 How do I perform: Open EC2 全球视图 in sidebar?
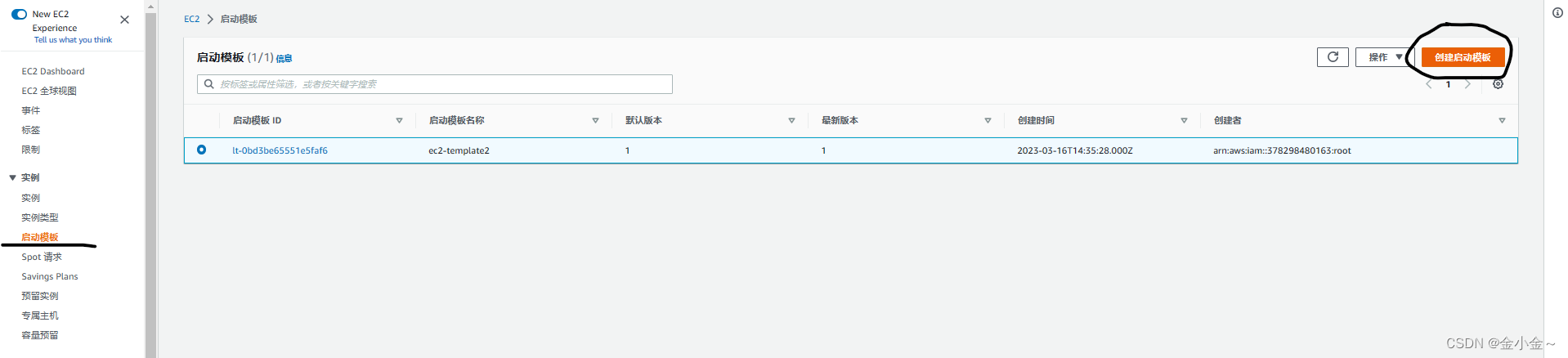(x=49, y=91)
